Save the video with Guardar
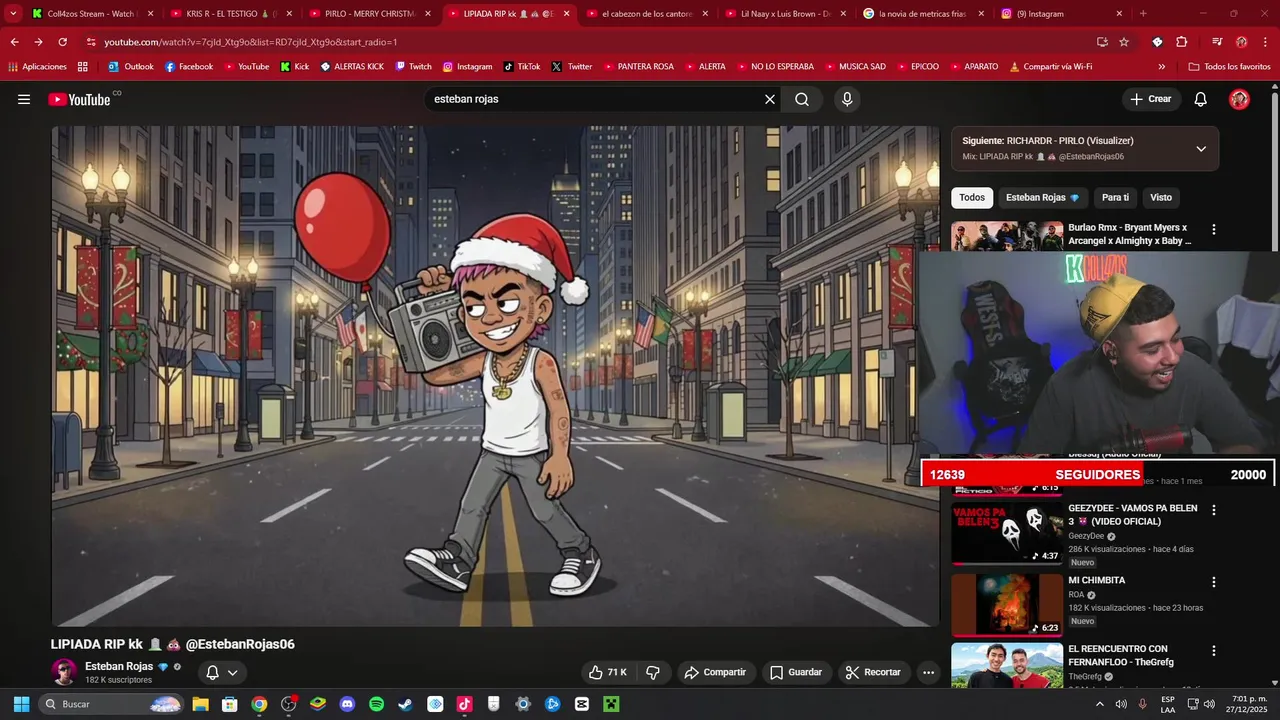The height and width of the screenshot is (720, 1280). click(x=796, y=672)
